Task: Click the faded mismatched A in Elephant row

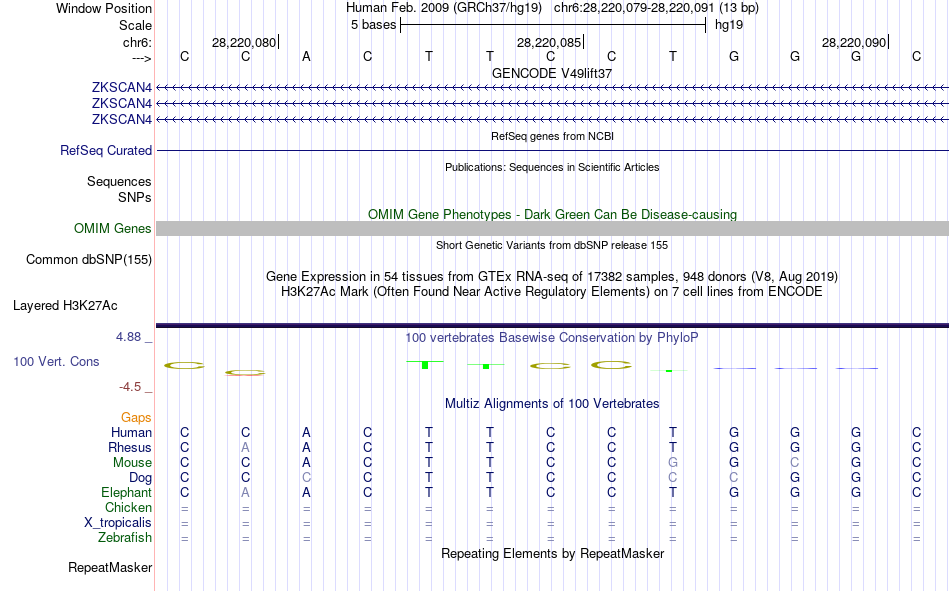Action: [x=245, y=492]
